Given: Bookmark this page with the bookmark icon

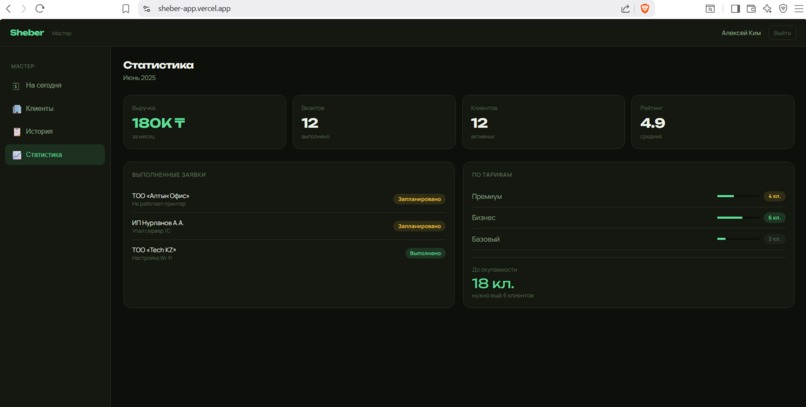Looking at the screenshot, I should coord(125,8).
